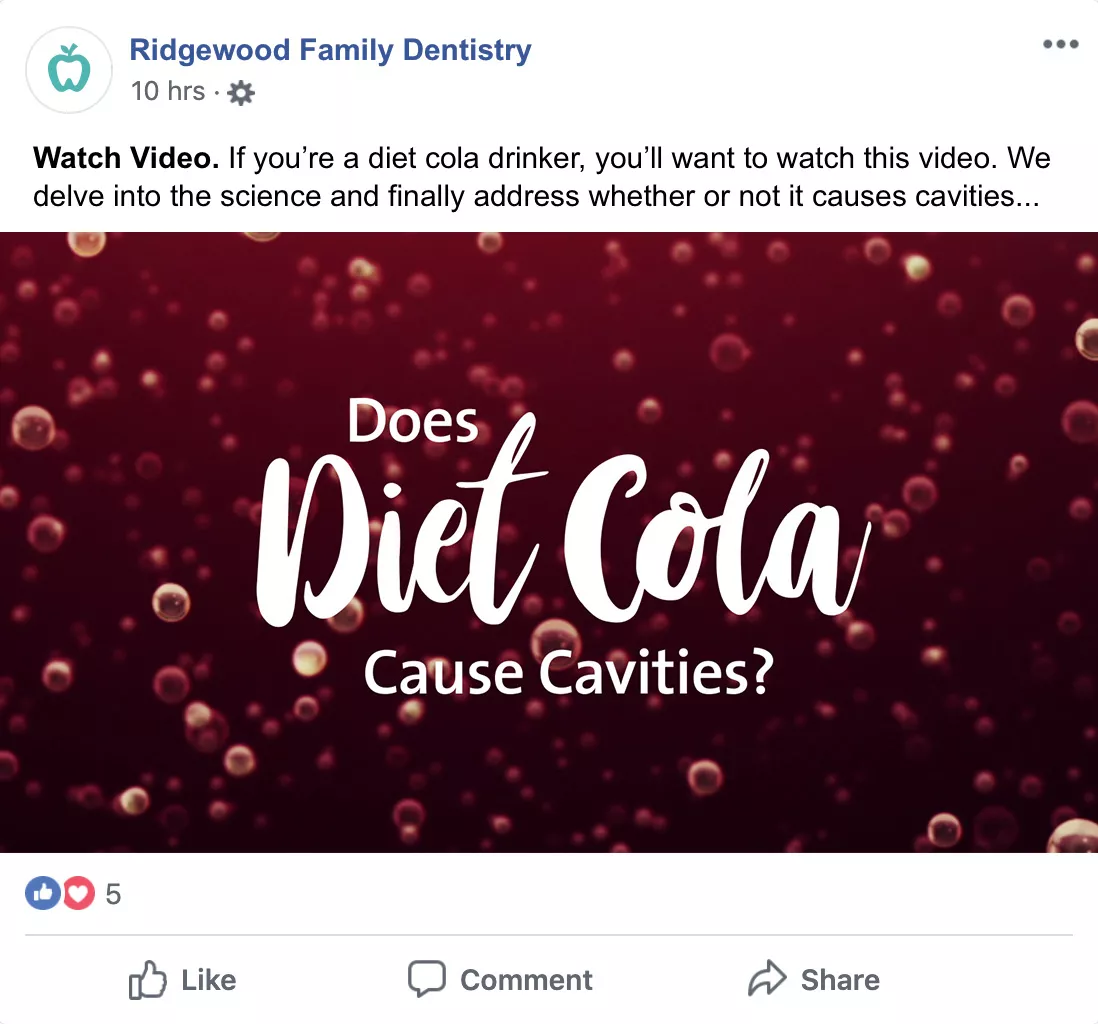This screenshot has width=1098, height=1024.
Task: Click the red heart reaction icon
Action: point(78,892)
